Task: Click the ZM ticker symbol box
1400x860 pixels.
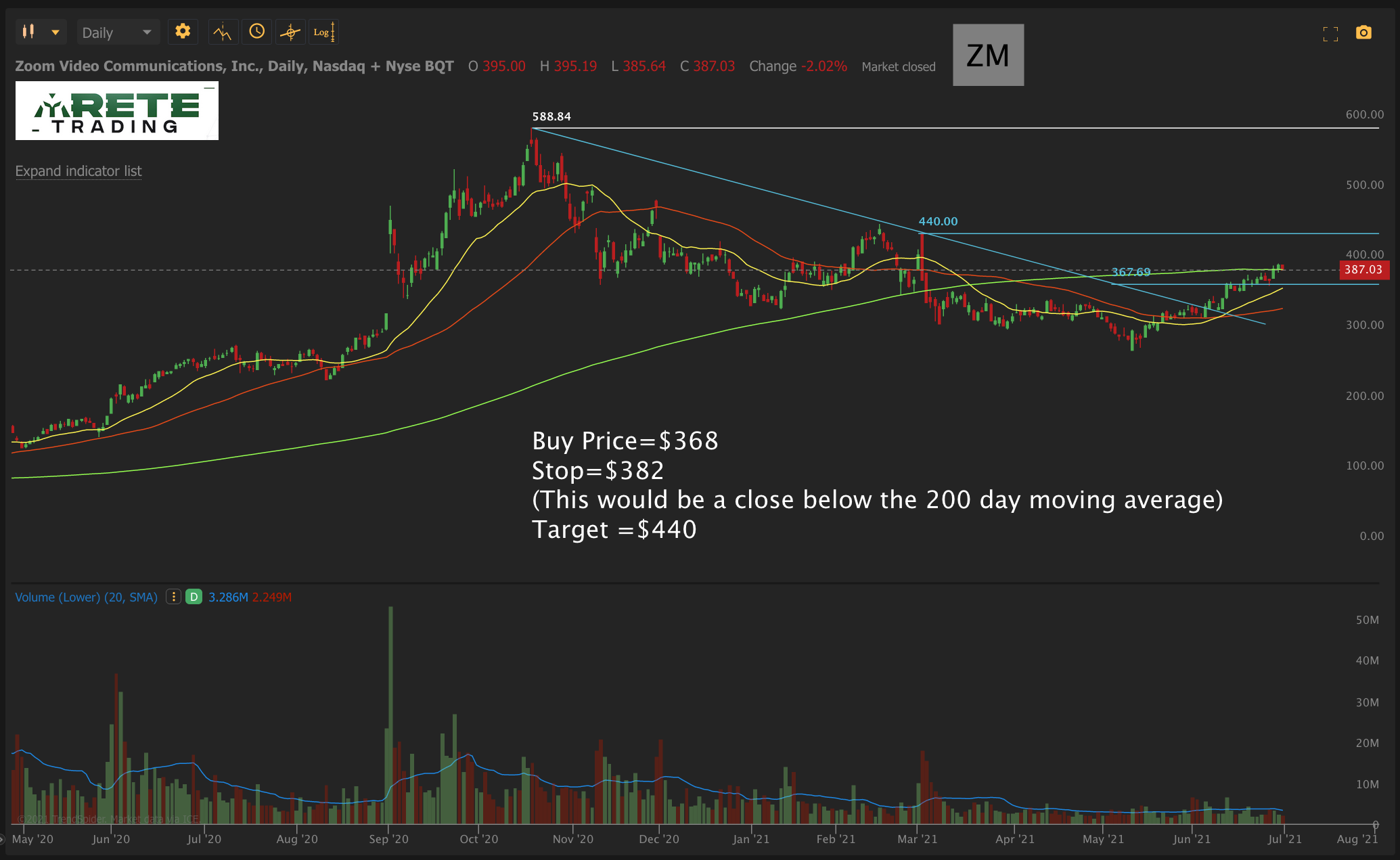Action: point(988,55)
